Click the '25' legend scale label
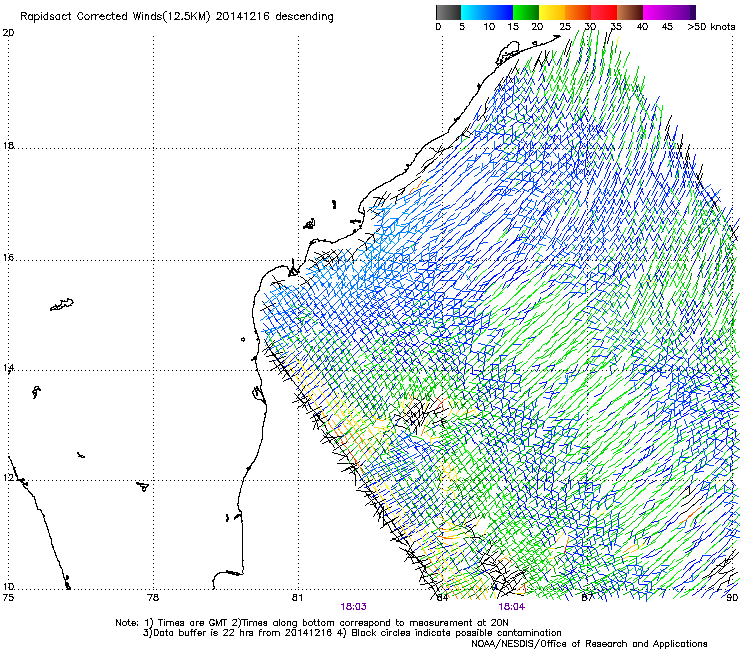The image size is (740, 650). pos(565,27)
